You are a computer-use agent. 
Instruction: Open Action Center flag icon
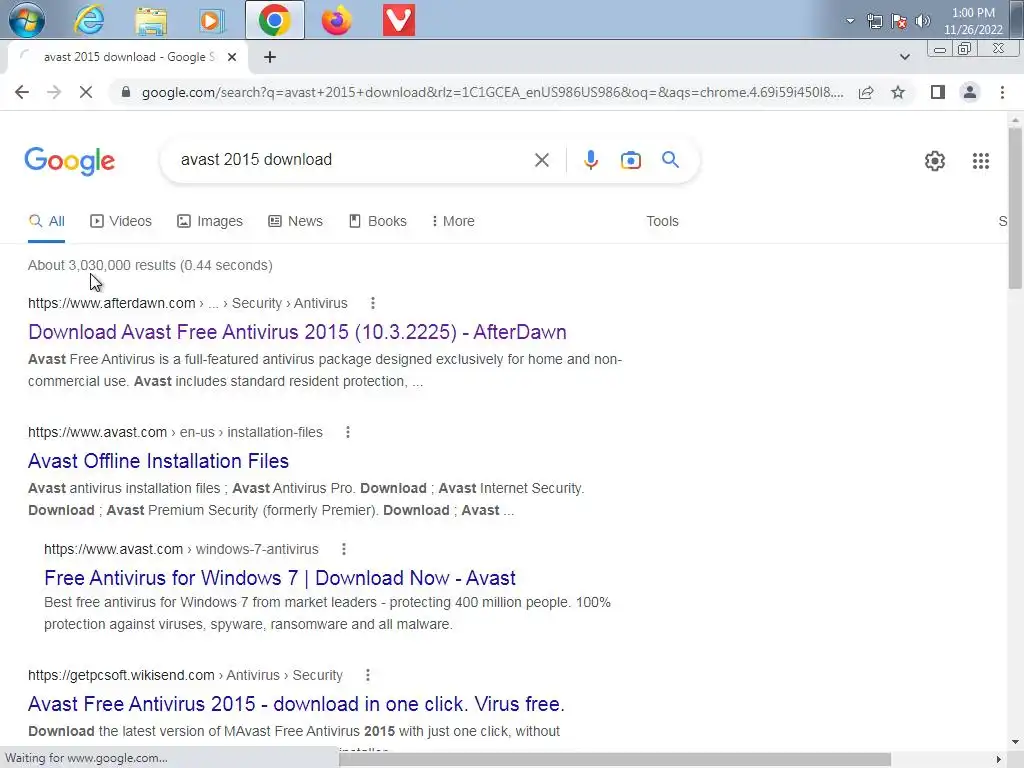[899, 22]
